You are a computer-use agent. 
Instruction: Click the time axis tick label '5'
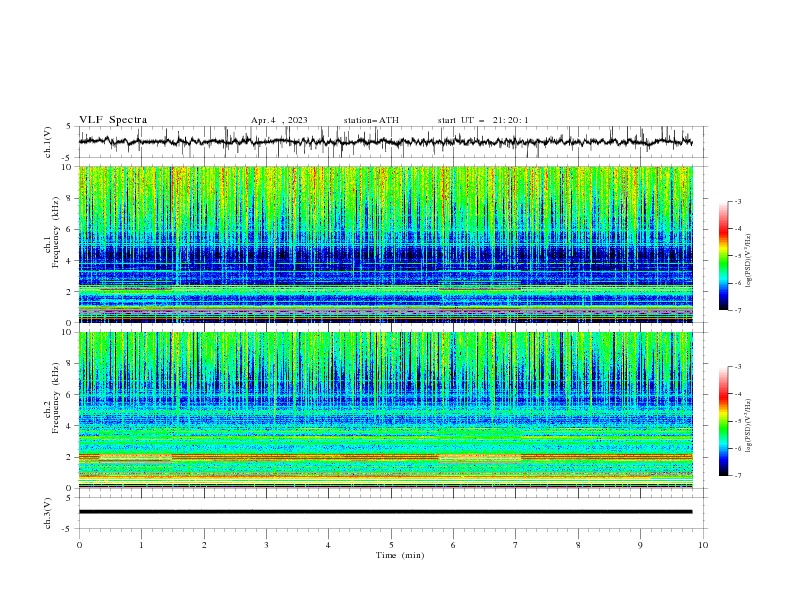coord(391,545)
